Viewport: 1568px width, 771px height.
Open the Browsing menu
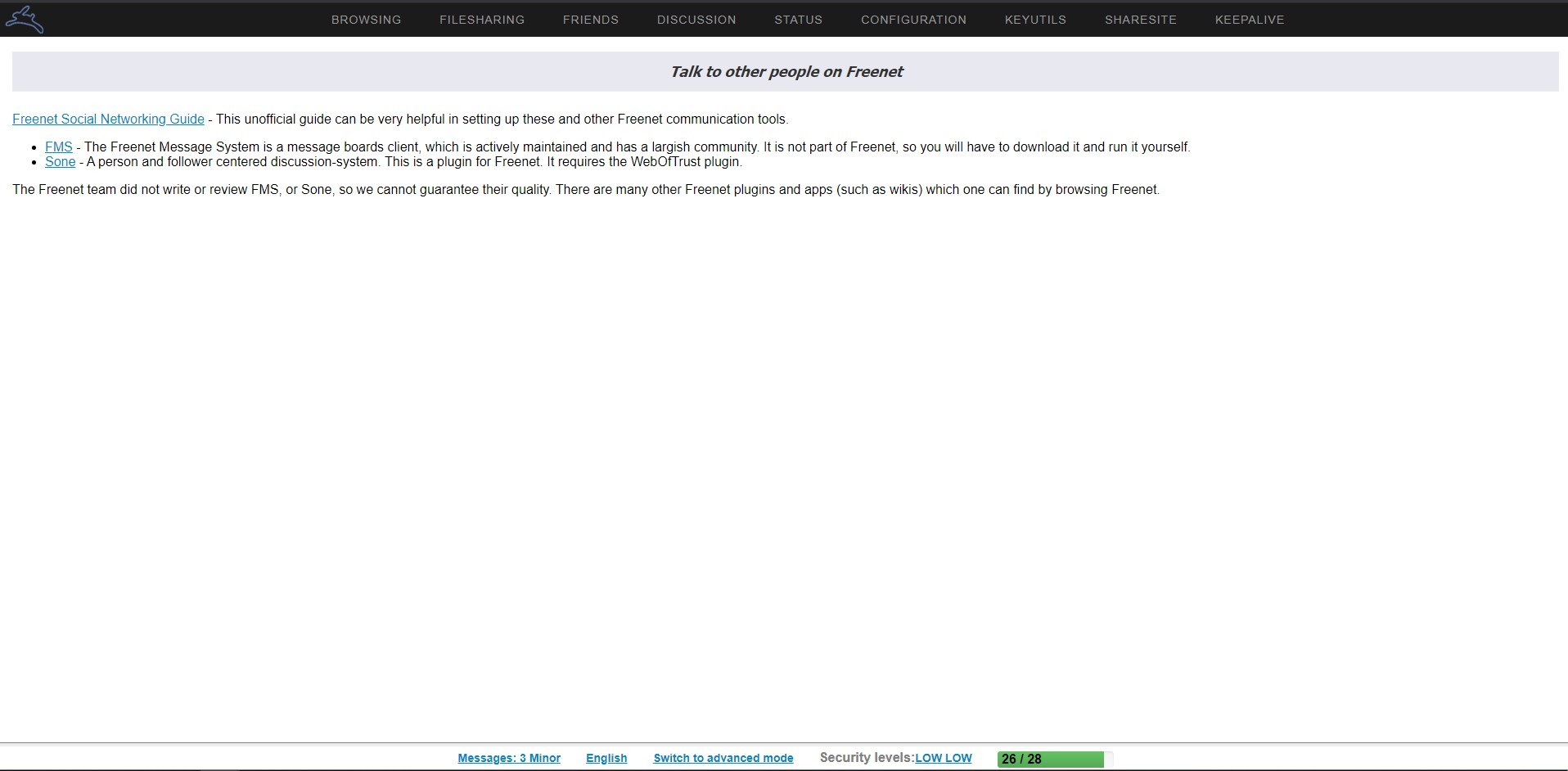(x=366, y=20)
